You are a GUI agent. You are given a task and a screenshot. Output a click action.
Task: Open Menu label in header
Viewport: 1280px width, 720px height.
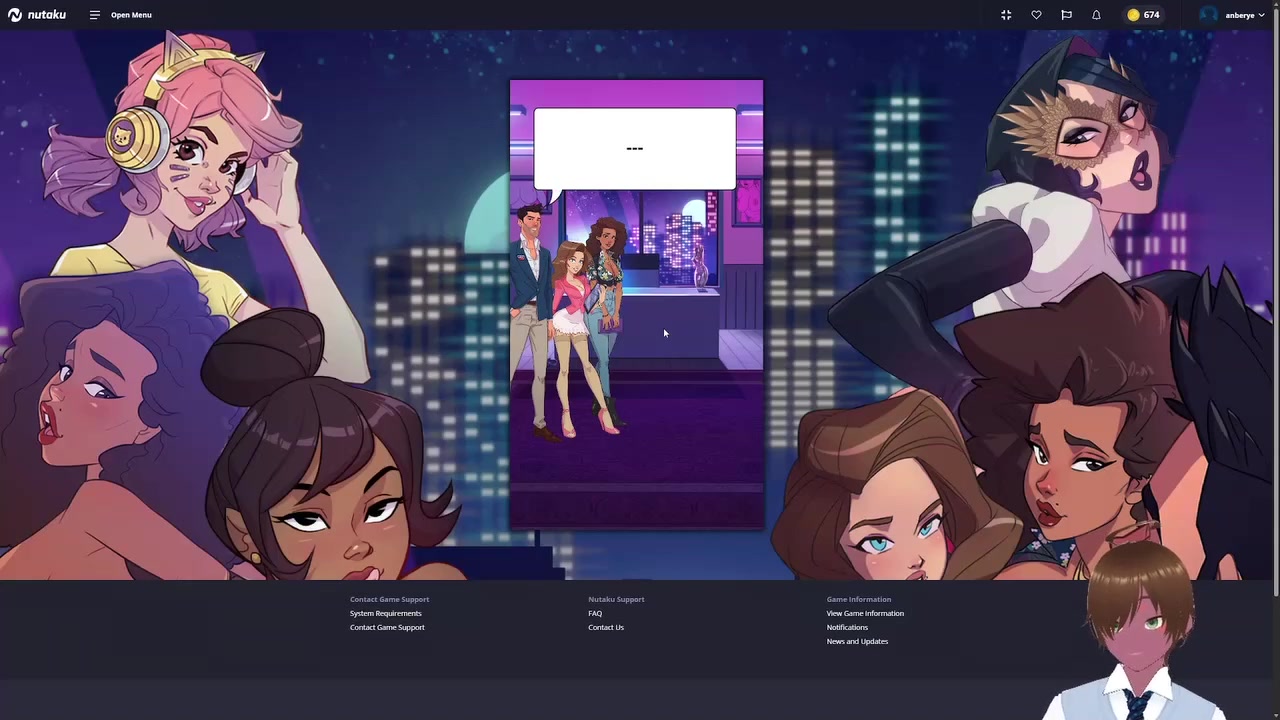click(x=131, y=15)
